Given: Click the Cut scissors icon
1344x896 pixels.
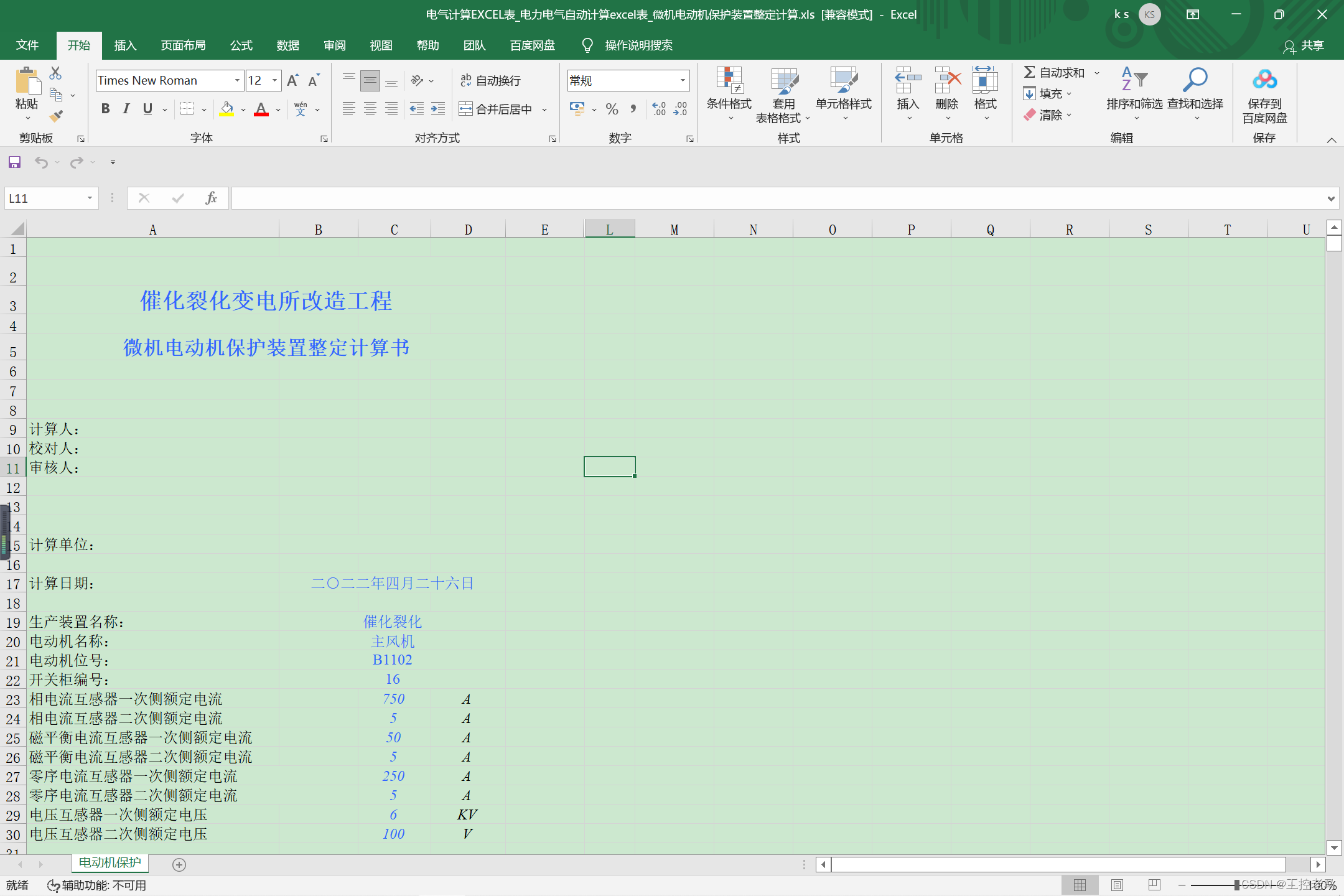Looking at the screenshot, I should tap(55, 73).
